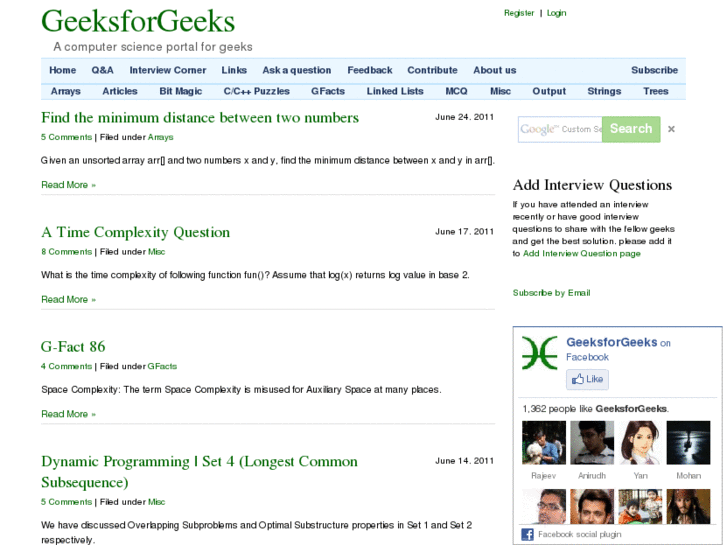The image size is (727, 545).
Task: Open the Linked Lists category
Action: pos(395,91)
